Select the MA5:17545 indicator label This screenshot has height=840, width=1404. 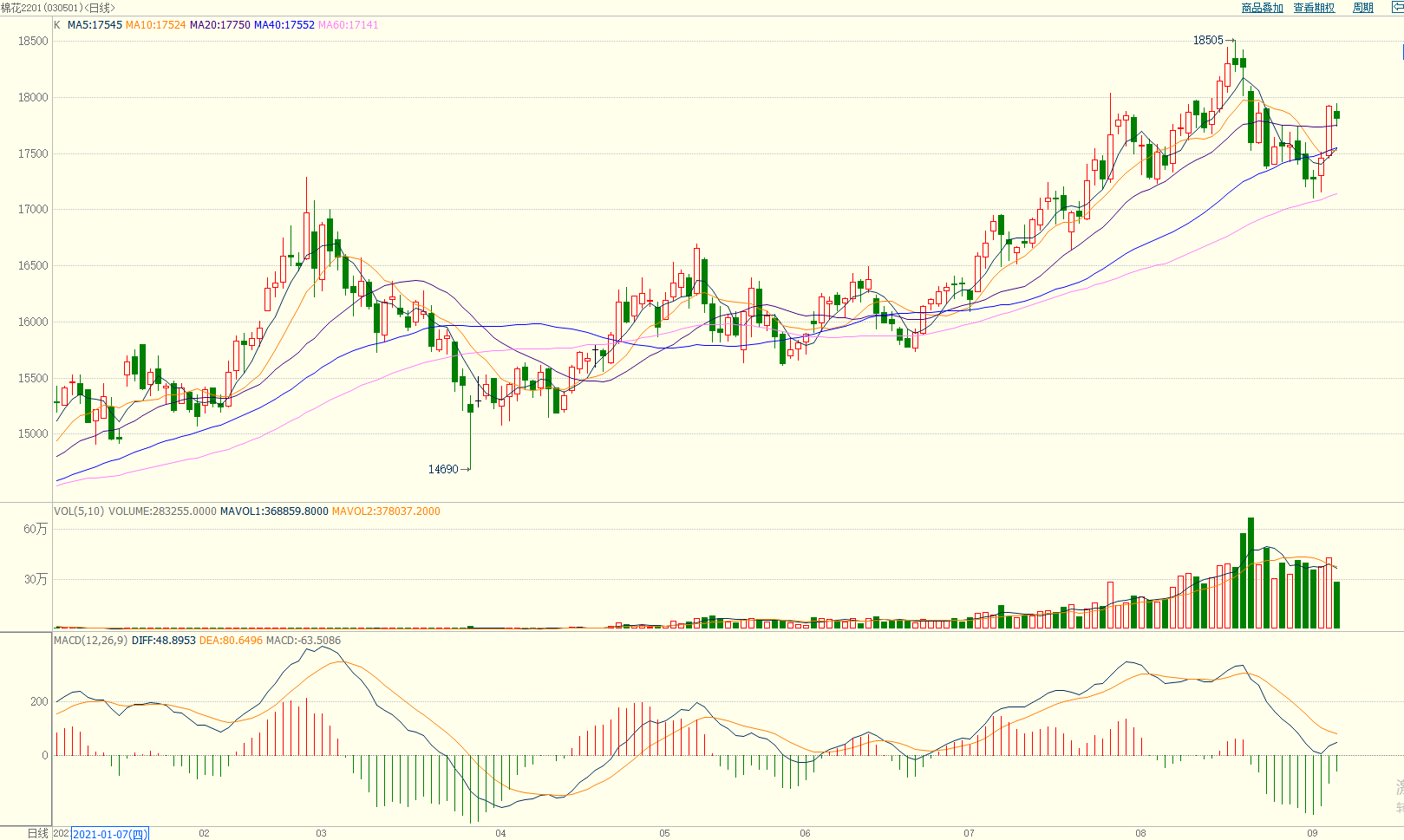[95, 25]
